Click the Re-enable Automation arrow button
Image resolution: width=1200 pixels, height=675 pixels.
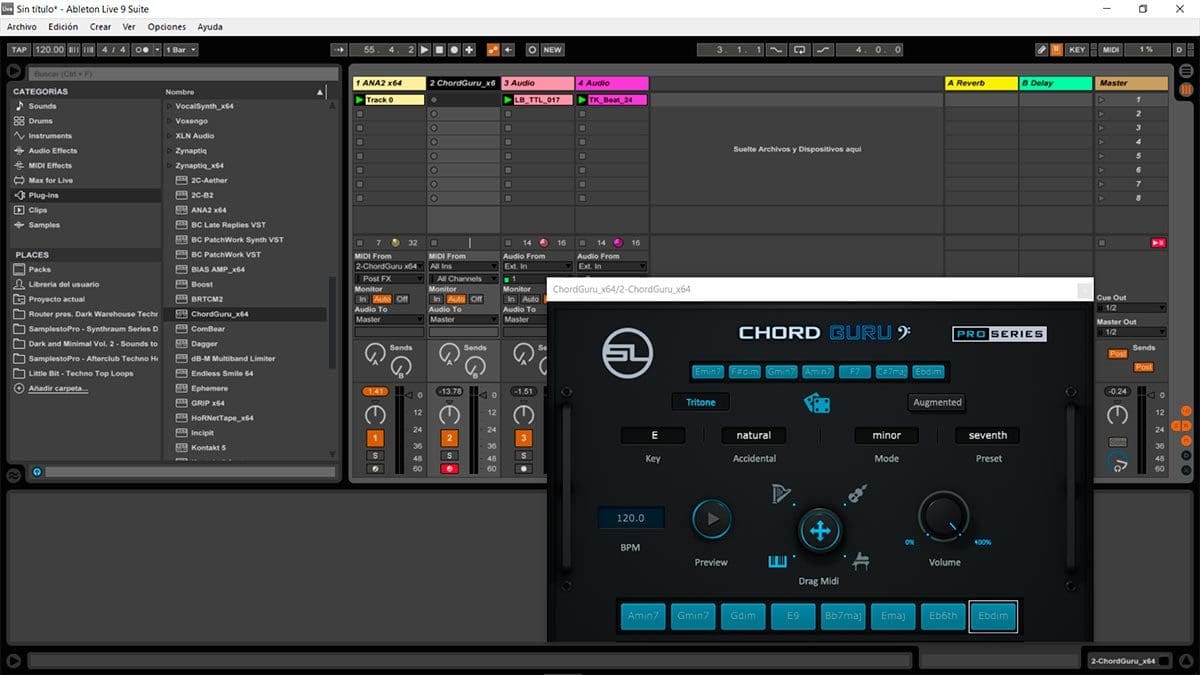coord(508,49)
